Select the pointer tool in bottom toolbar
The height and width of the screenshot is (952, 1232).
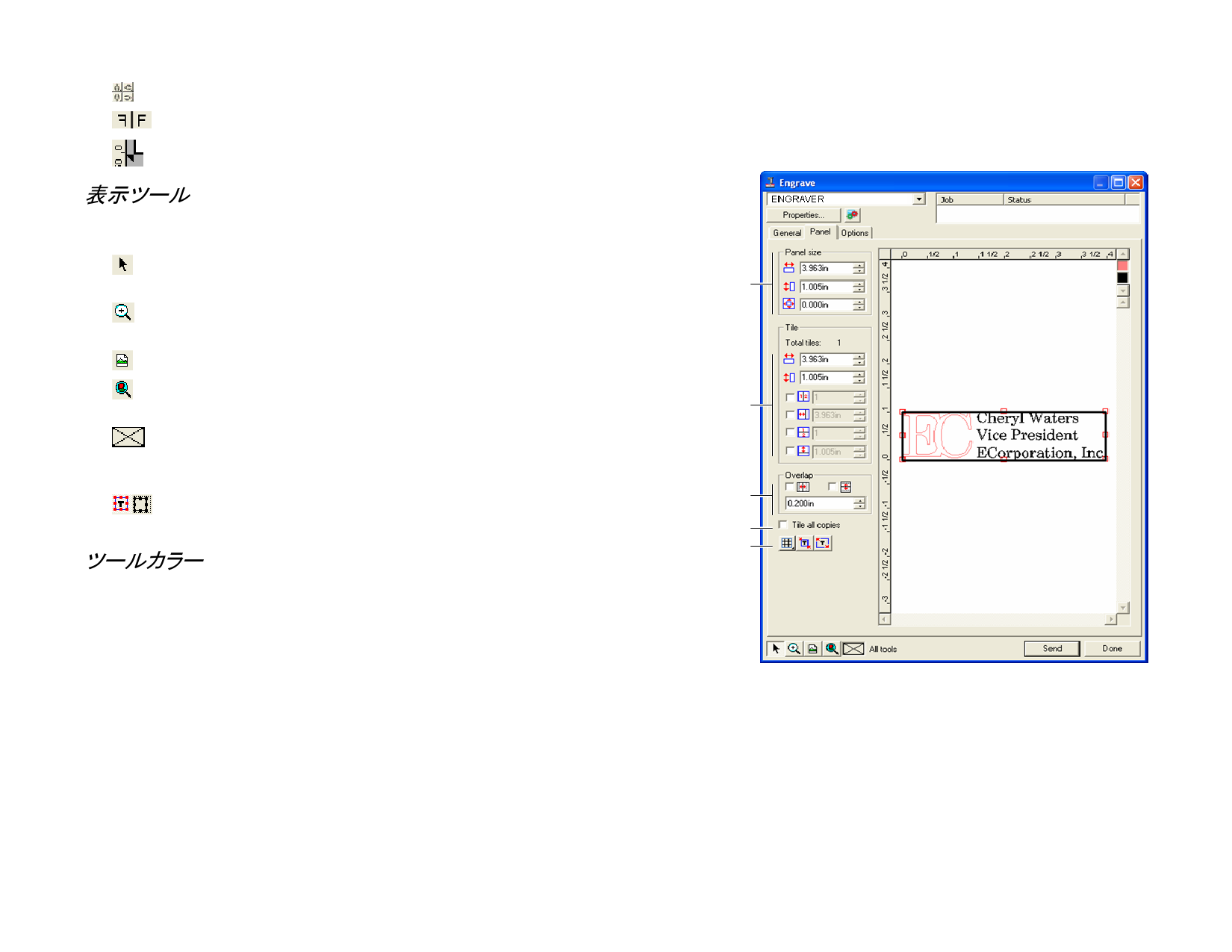pos(776,649)
